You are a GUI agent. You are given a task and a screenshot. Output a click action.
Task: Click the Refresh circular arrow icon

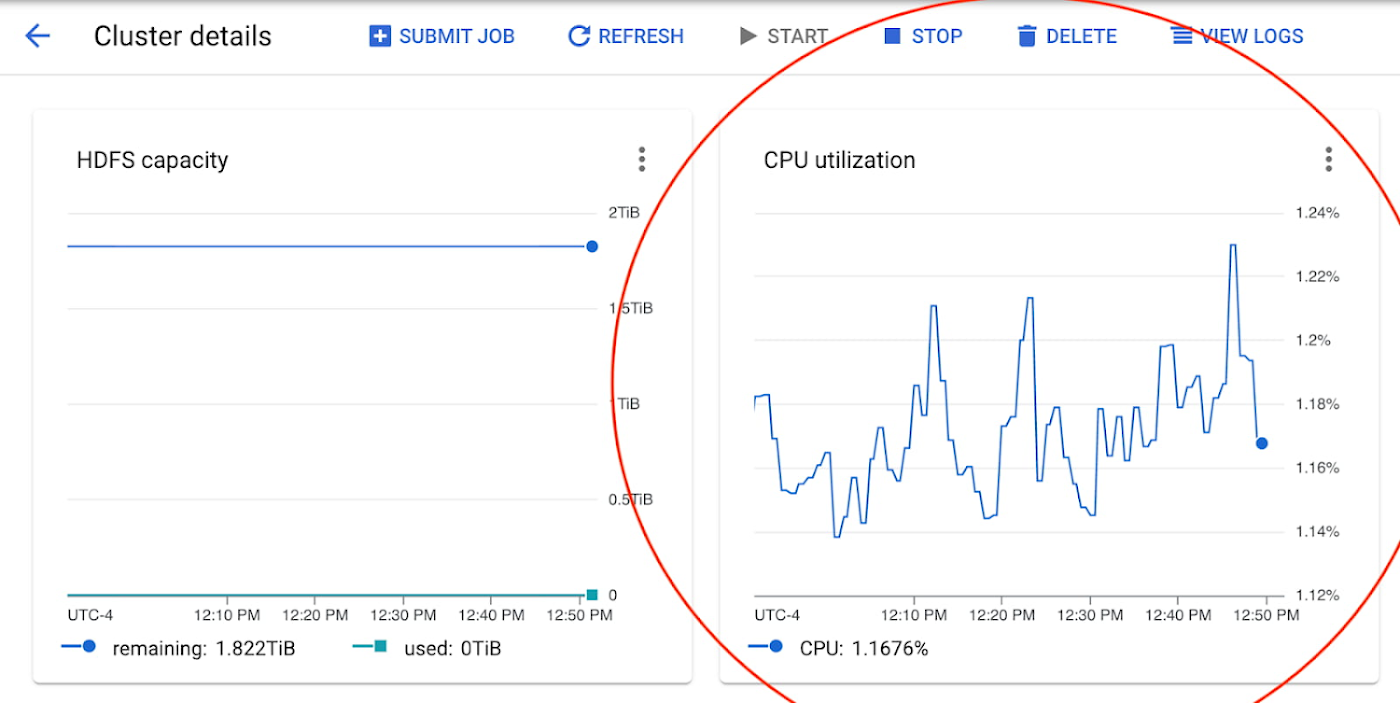point(579,37)
